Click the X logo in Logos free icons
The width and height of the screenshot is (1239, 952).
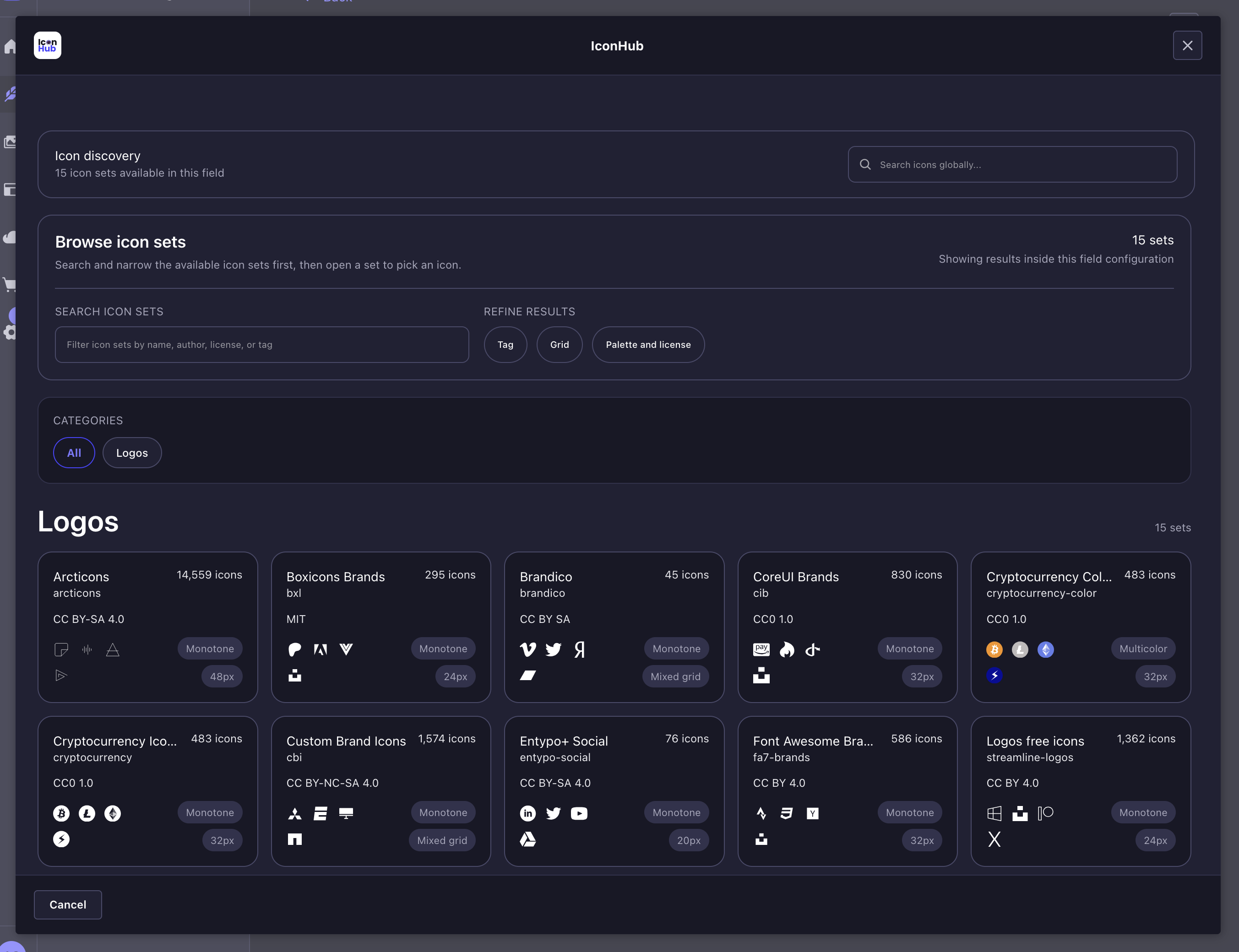coord(994,839)
